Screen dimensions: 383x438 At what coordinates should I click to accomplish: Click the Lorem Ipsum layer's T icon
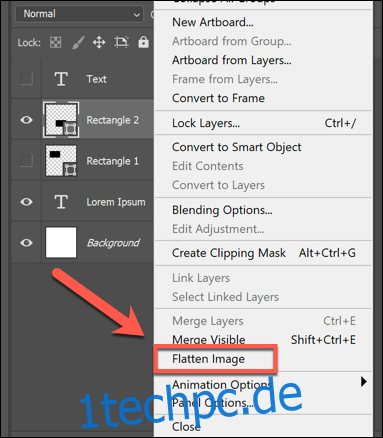61,202
